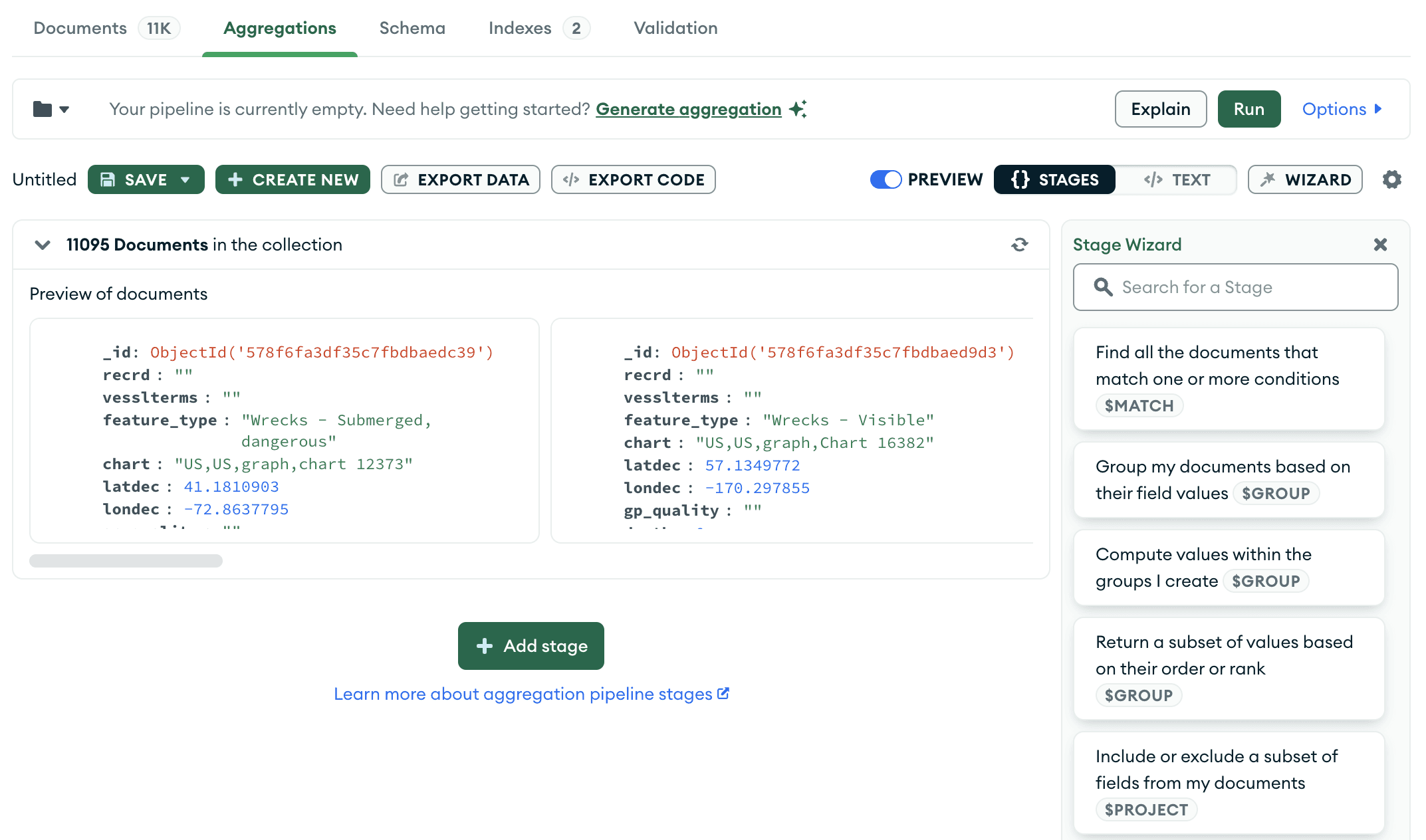Switch pipeline view to Text mode

coord(1176,179)
